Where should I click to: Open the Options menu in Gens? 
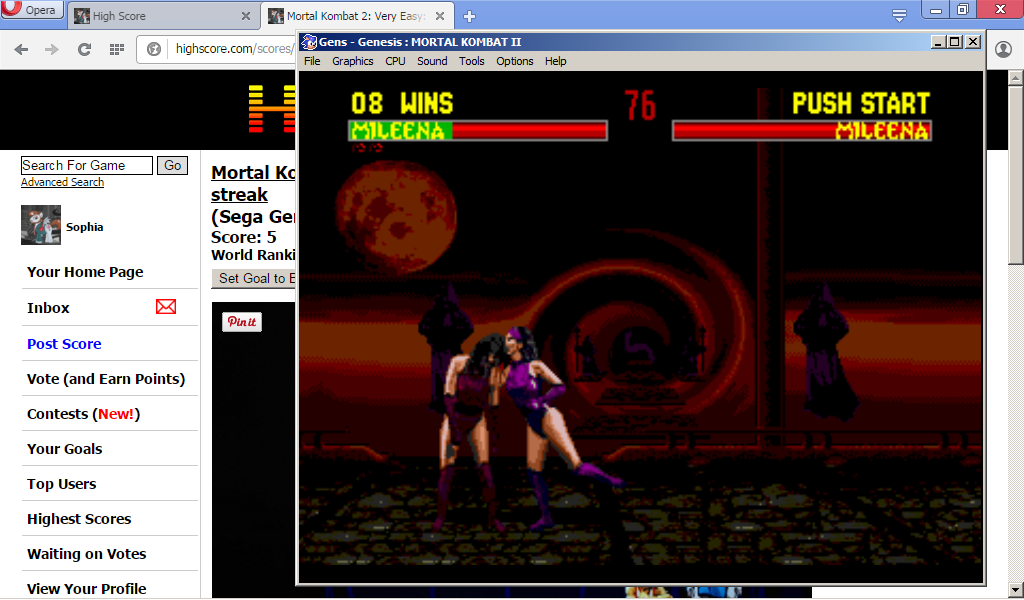515,61
